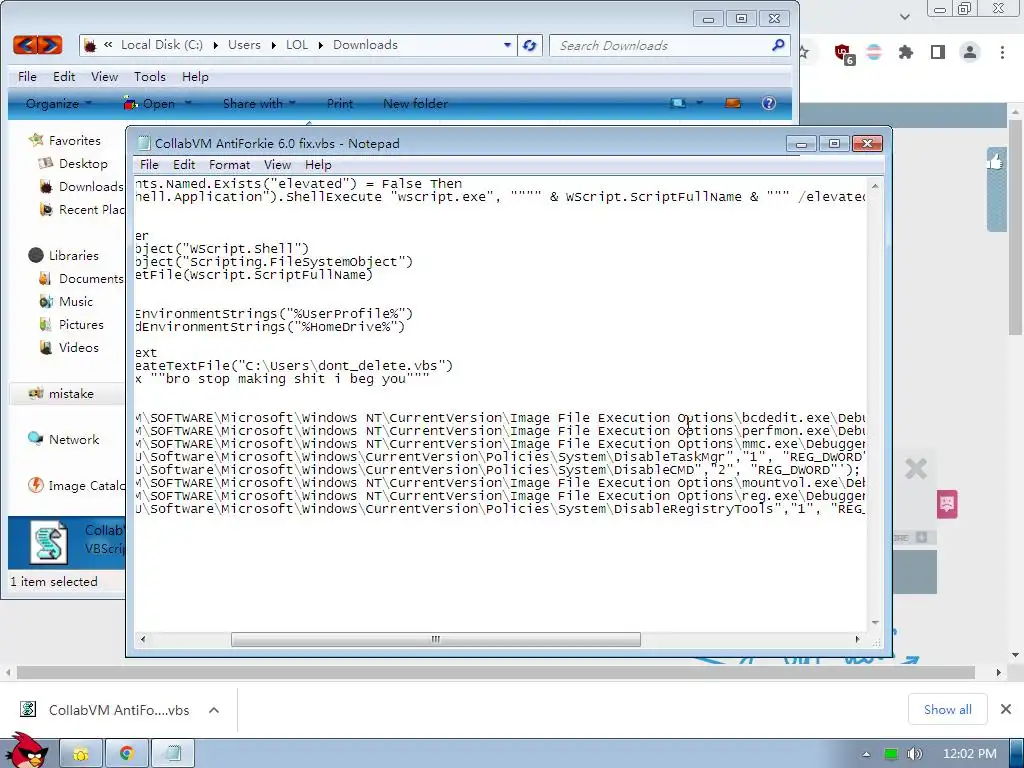Viewport: 1024px width, 768px height.
Task: Click Print in the Explorer toolbar
Action: coord(340,103)
